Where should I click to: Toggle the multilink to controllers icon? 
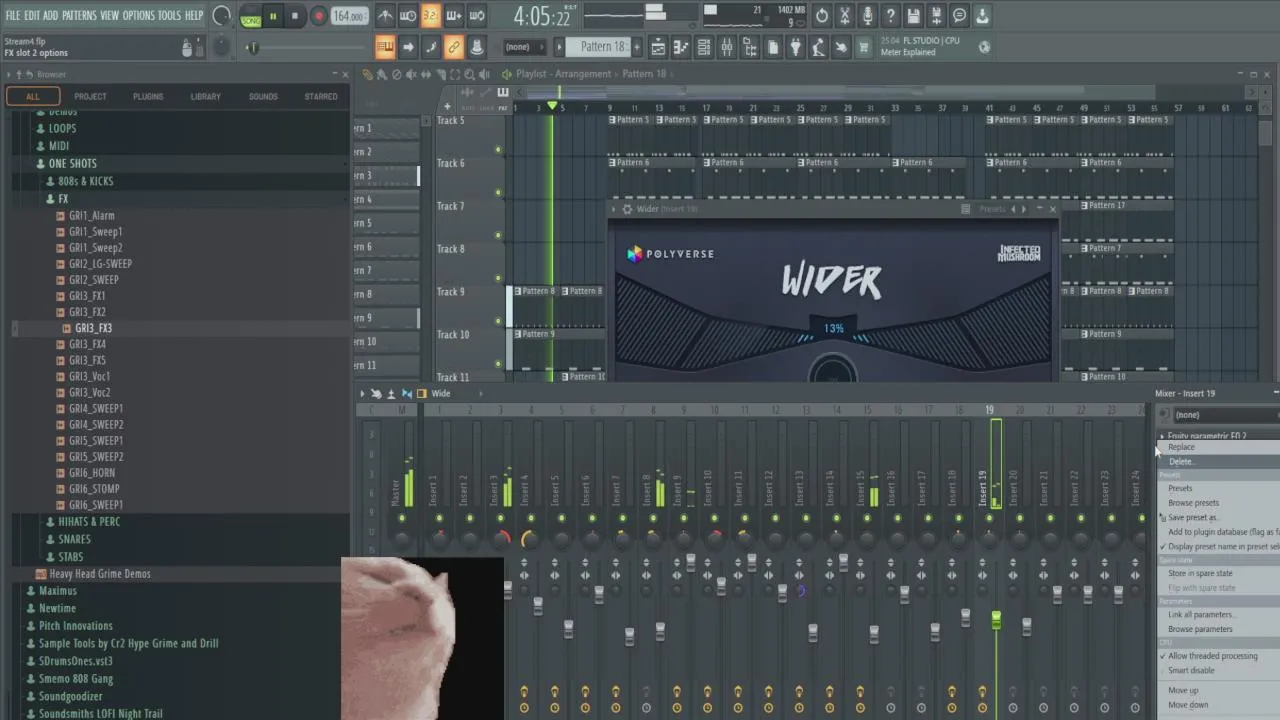coord(477,47)
